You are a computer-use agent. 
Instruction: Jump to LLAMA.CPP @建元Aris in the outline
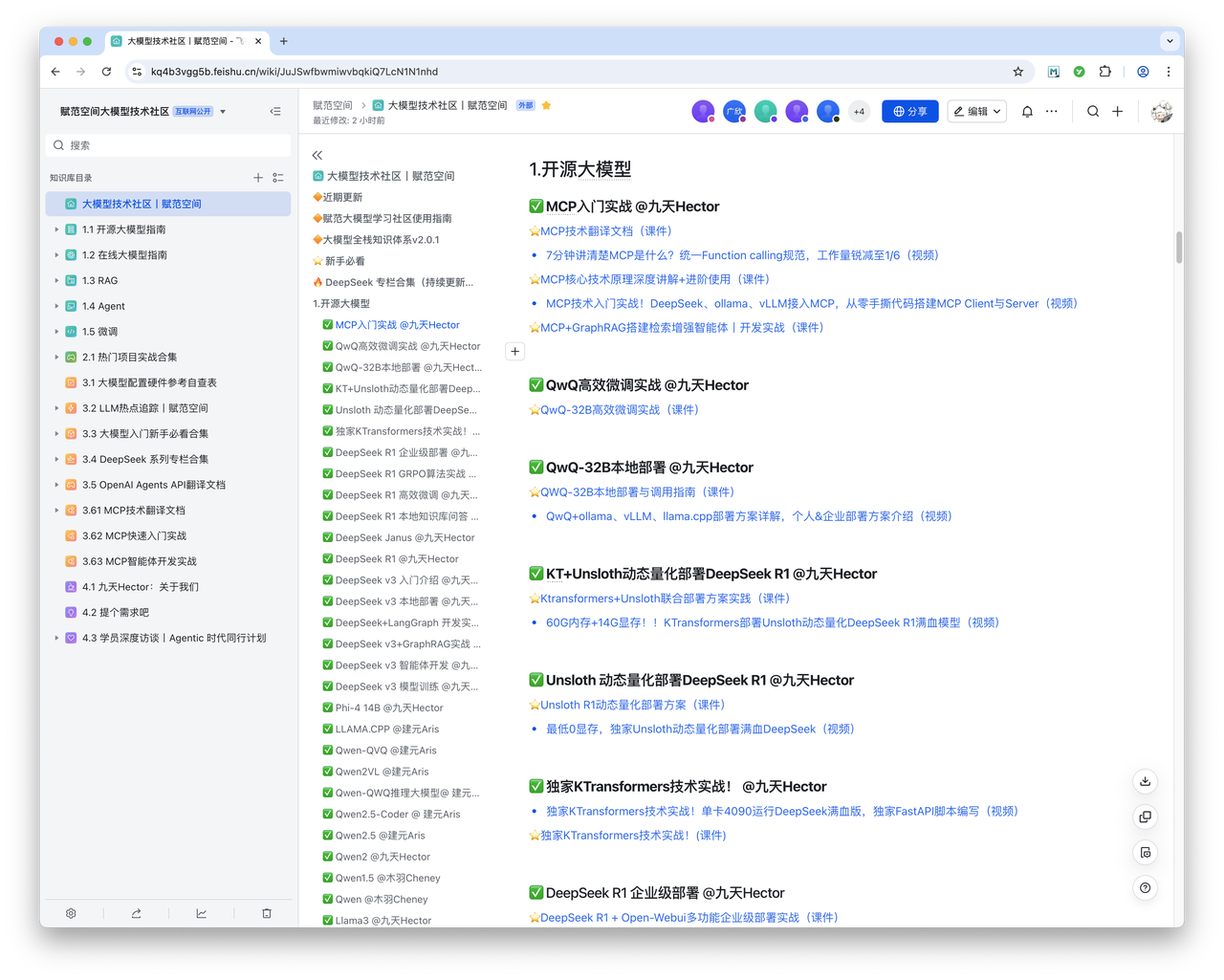pyautogui.click(x=381, y=729)
